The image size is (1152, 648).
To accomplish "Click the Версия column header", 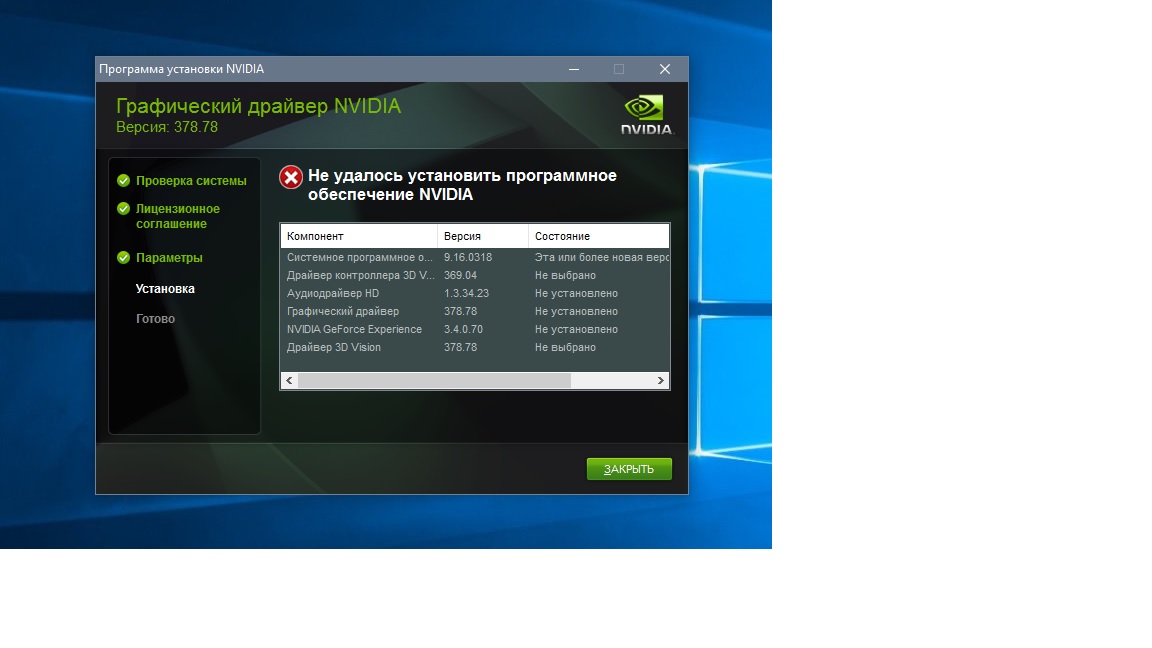I will (x=483, y=236).
